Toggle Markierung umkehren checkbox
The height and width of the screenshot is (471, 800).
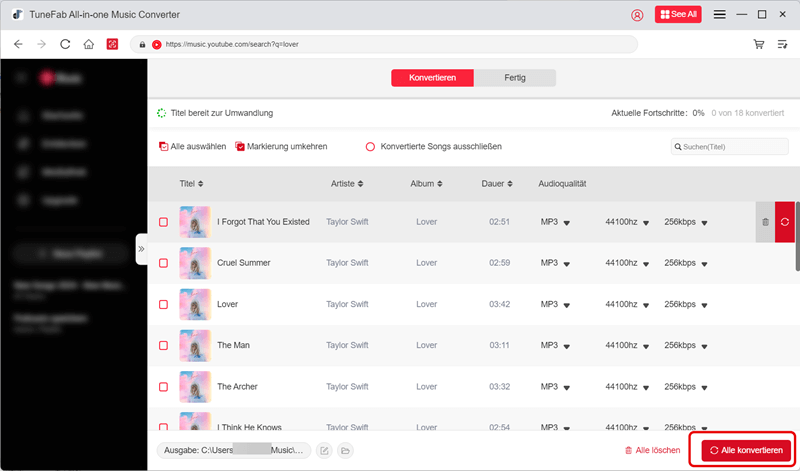(x=240, y=146)
